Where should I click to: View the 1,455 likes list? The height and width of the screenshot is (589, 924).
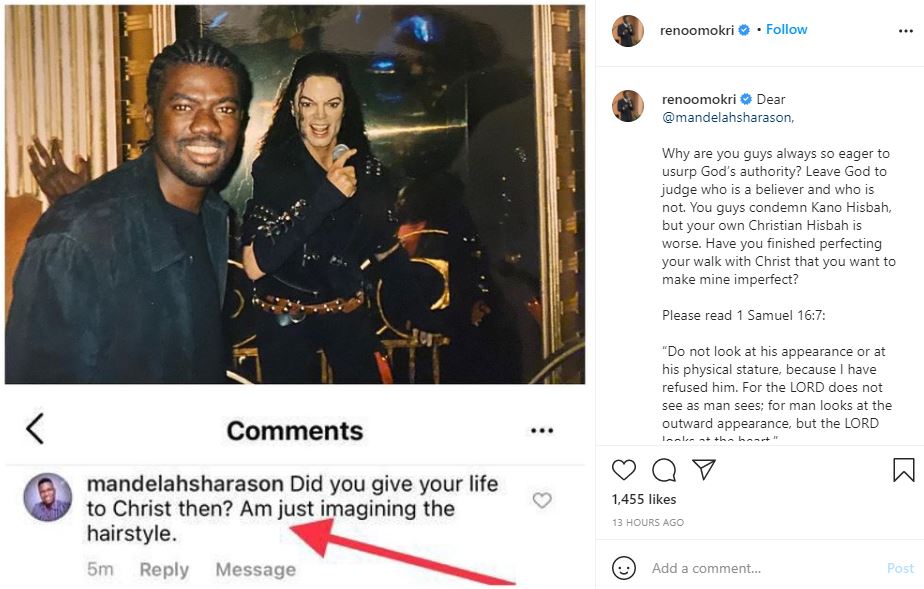(644, 499)
